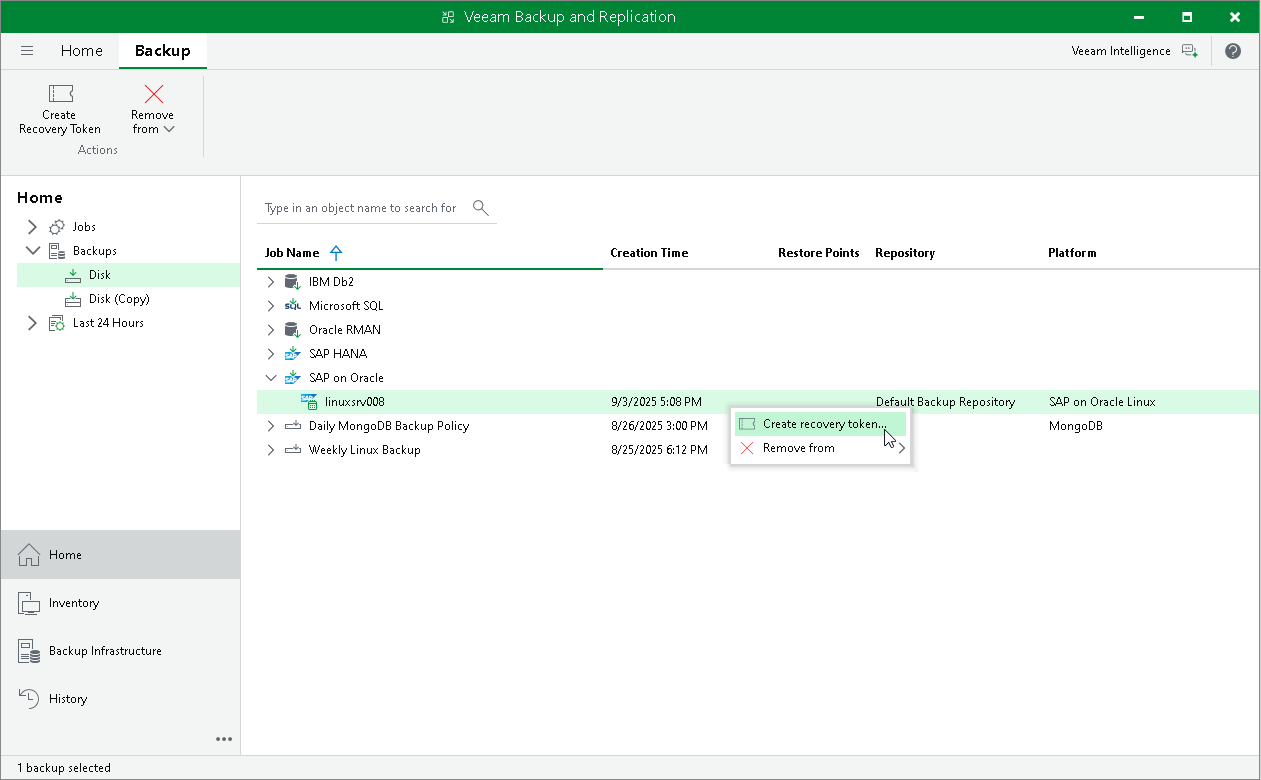Image resolution: width=1261 pixels, height=780 pixels.
Task: Sort by the Restore Points column
Action: pyautogui.click(x=819, y=253)
